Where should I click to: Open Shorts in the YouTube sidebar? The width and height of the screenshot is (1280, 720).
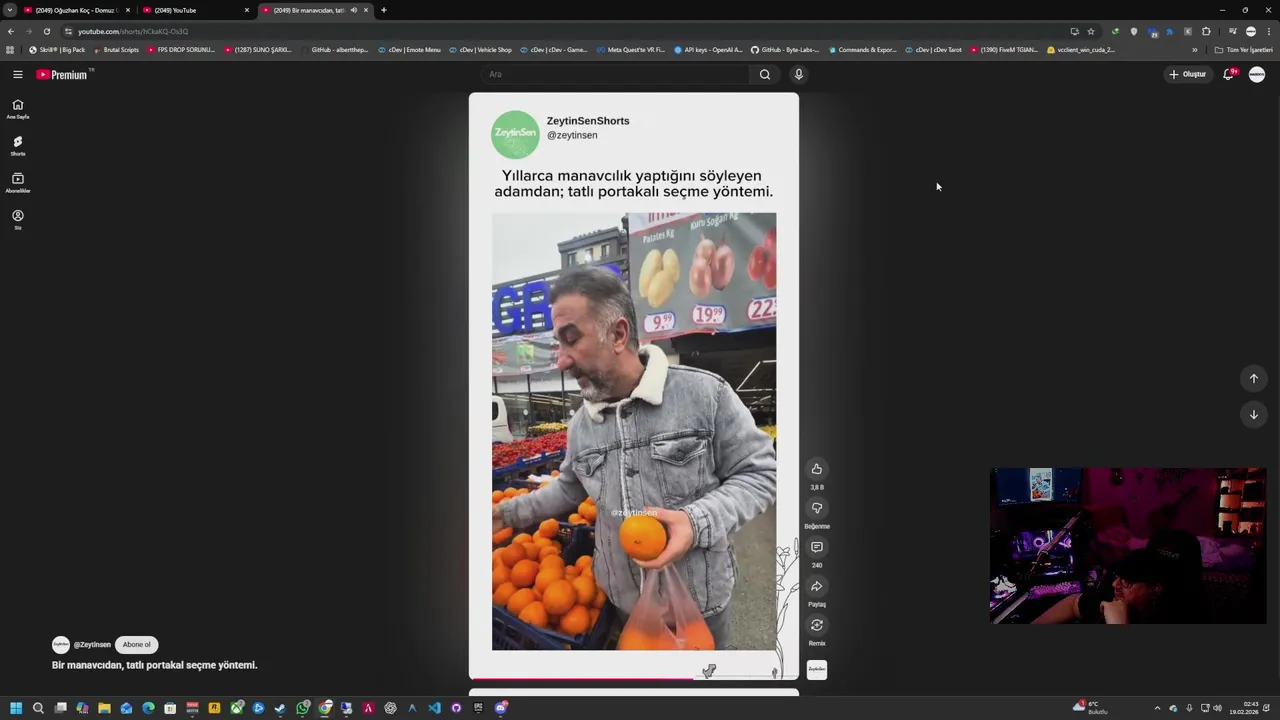tap(17, 146)
